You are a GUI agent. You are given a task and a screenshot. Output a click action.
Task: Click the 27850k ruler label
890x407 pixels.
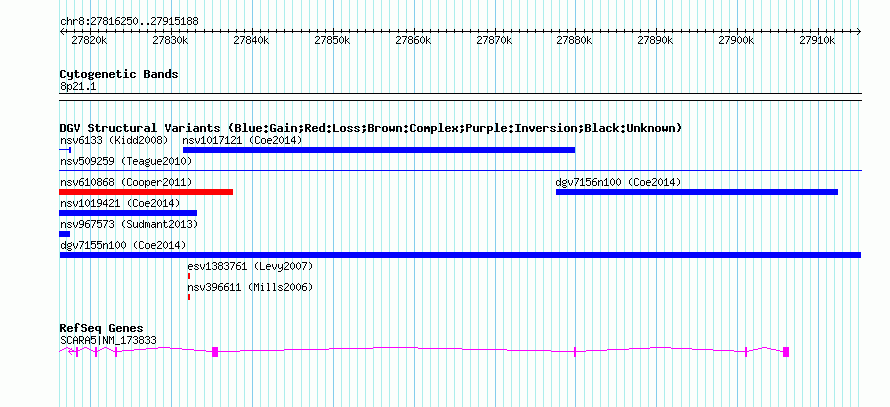click(x=331, y=41)
